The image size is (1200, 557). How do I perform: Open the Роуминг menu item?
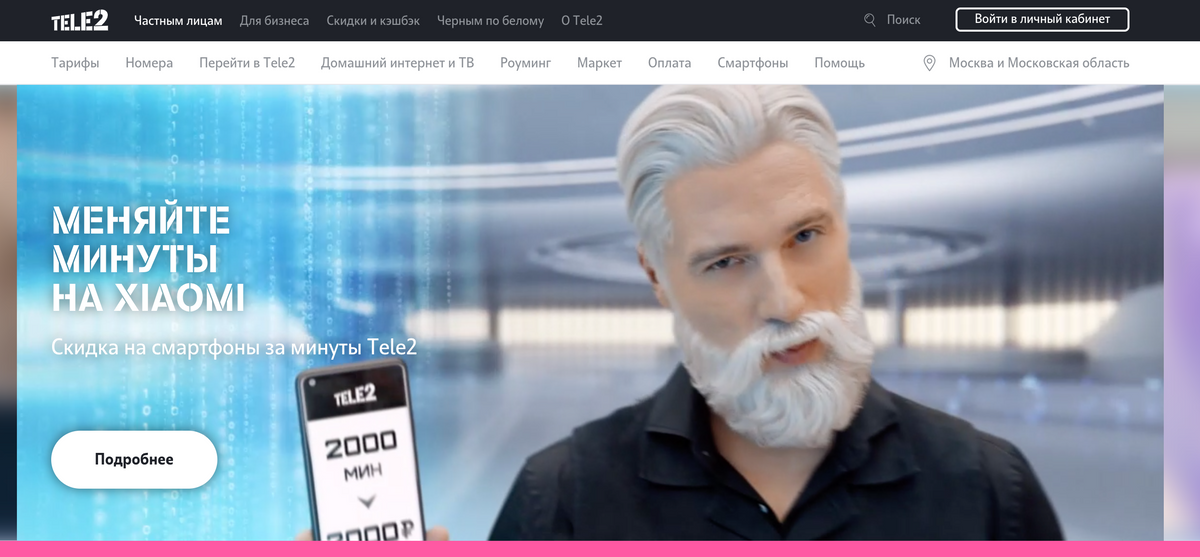pyautogui.click(x=525, y=63)
